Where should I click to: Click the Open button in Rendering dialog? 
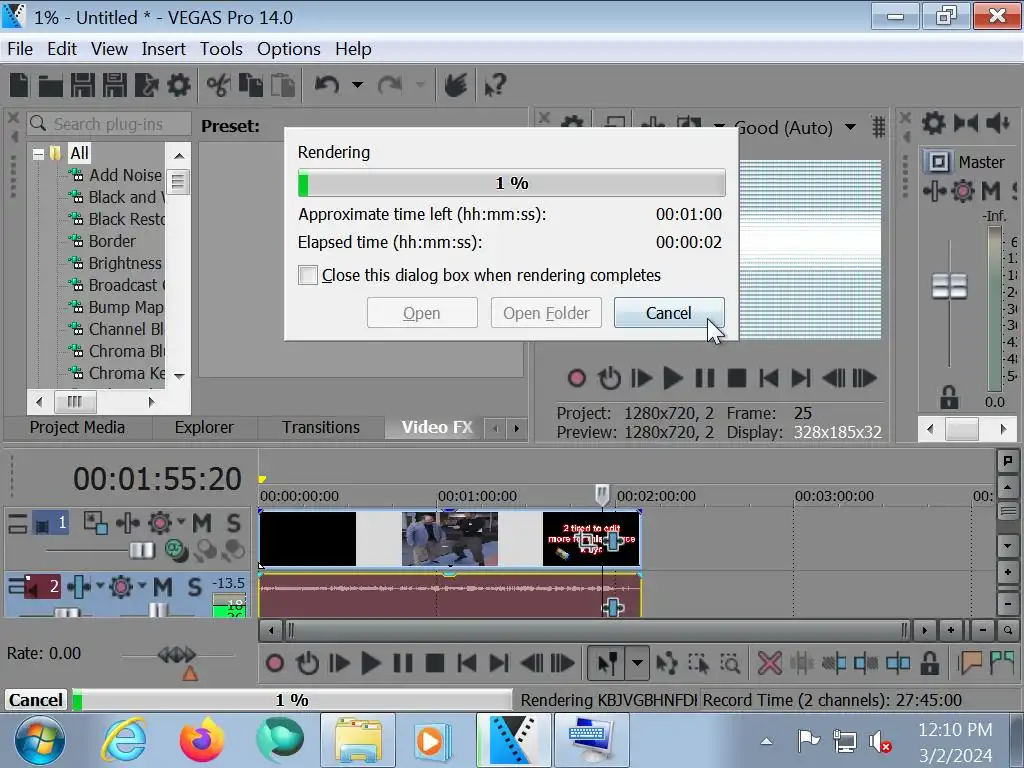click(x=422, y=313)
